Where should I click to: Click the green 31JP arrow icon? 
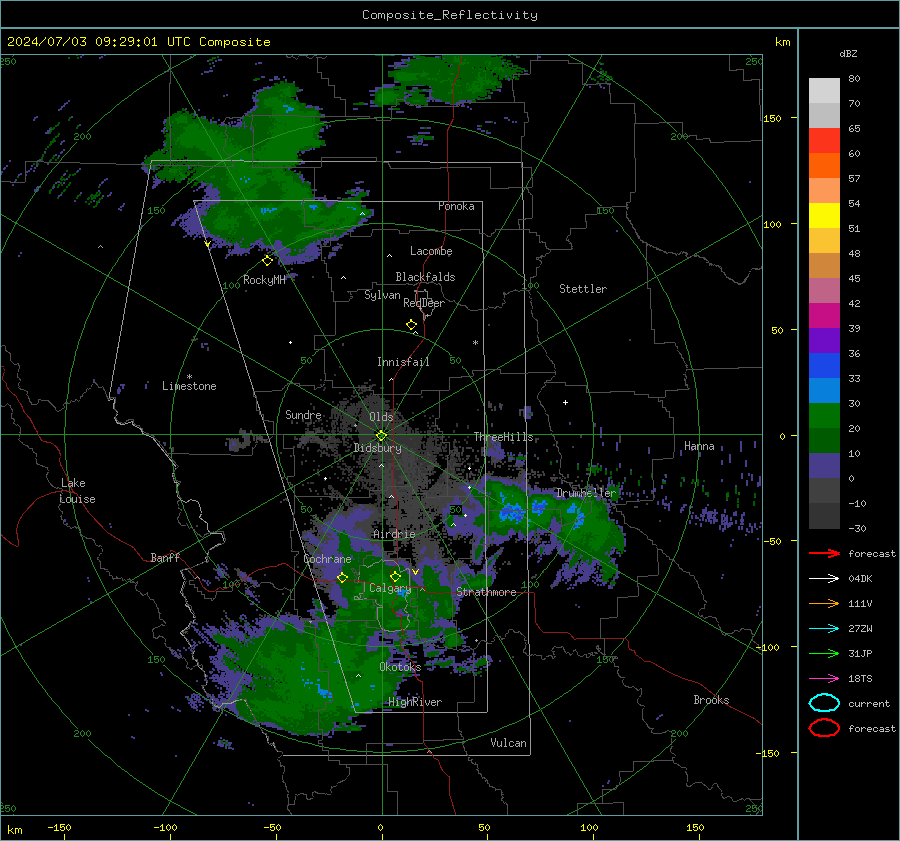(x=824, y=653)
